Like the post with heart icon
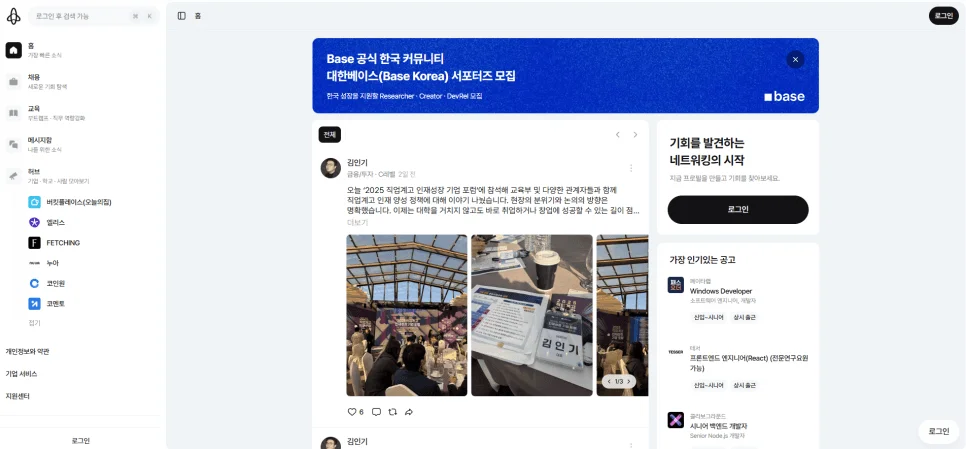The width and height of the screenshot is (966, 449). coord(352,411)
